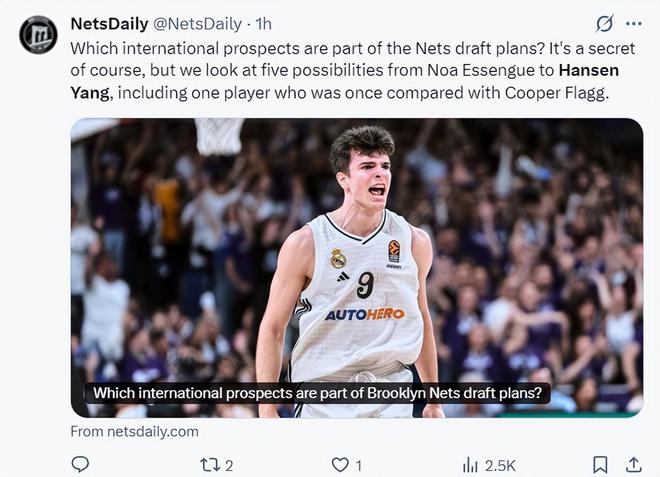Toggle the heart like icon
Screen dimensions: 660x477
pos(340,464)
